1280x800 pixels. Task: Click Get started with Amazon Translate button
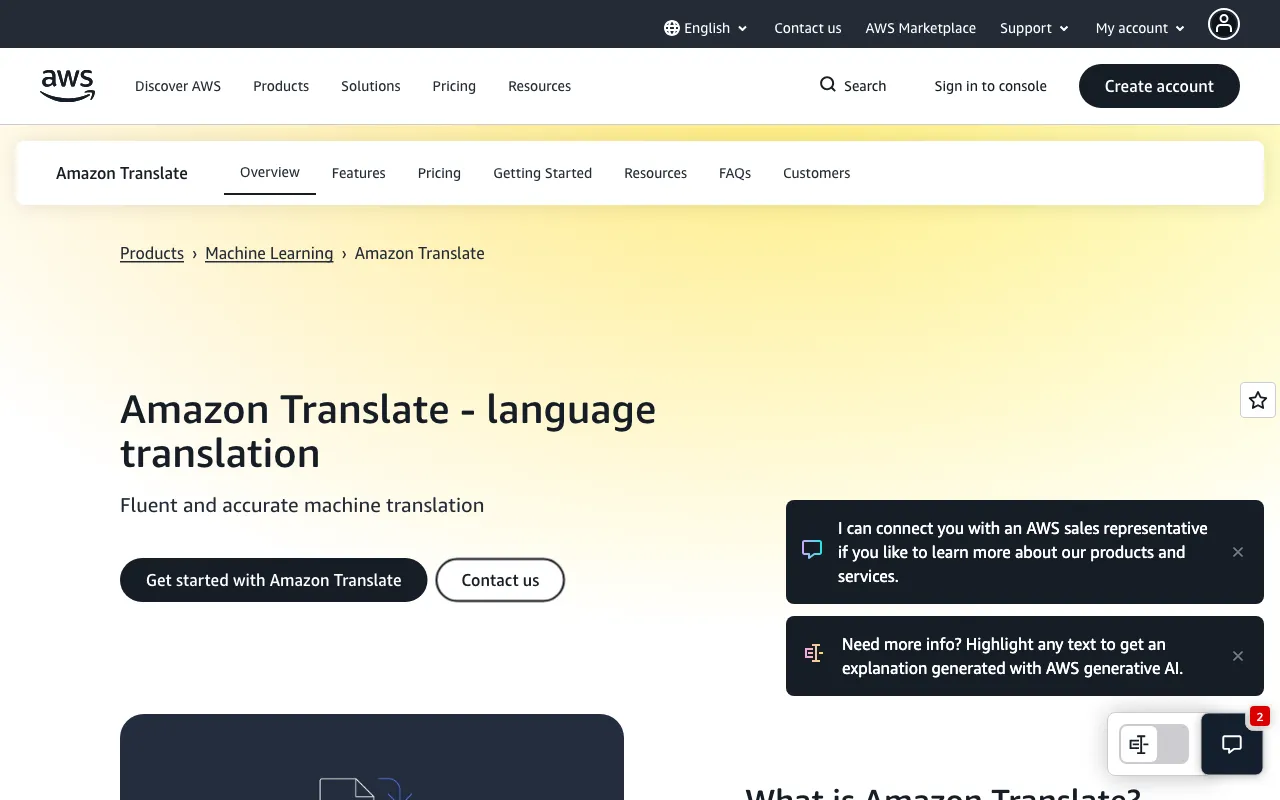click(274, 580)
